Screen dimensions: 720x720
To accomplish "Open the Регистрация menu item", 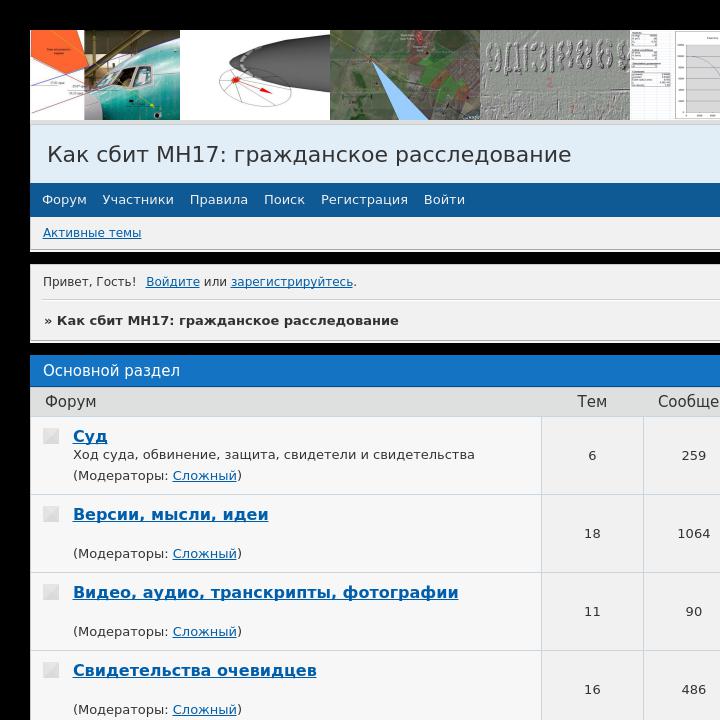I will (x=364, y=200).
